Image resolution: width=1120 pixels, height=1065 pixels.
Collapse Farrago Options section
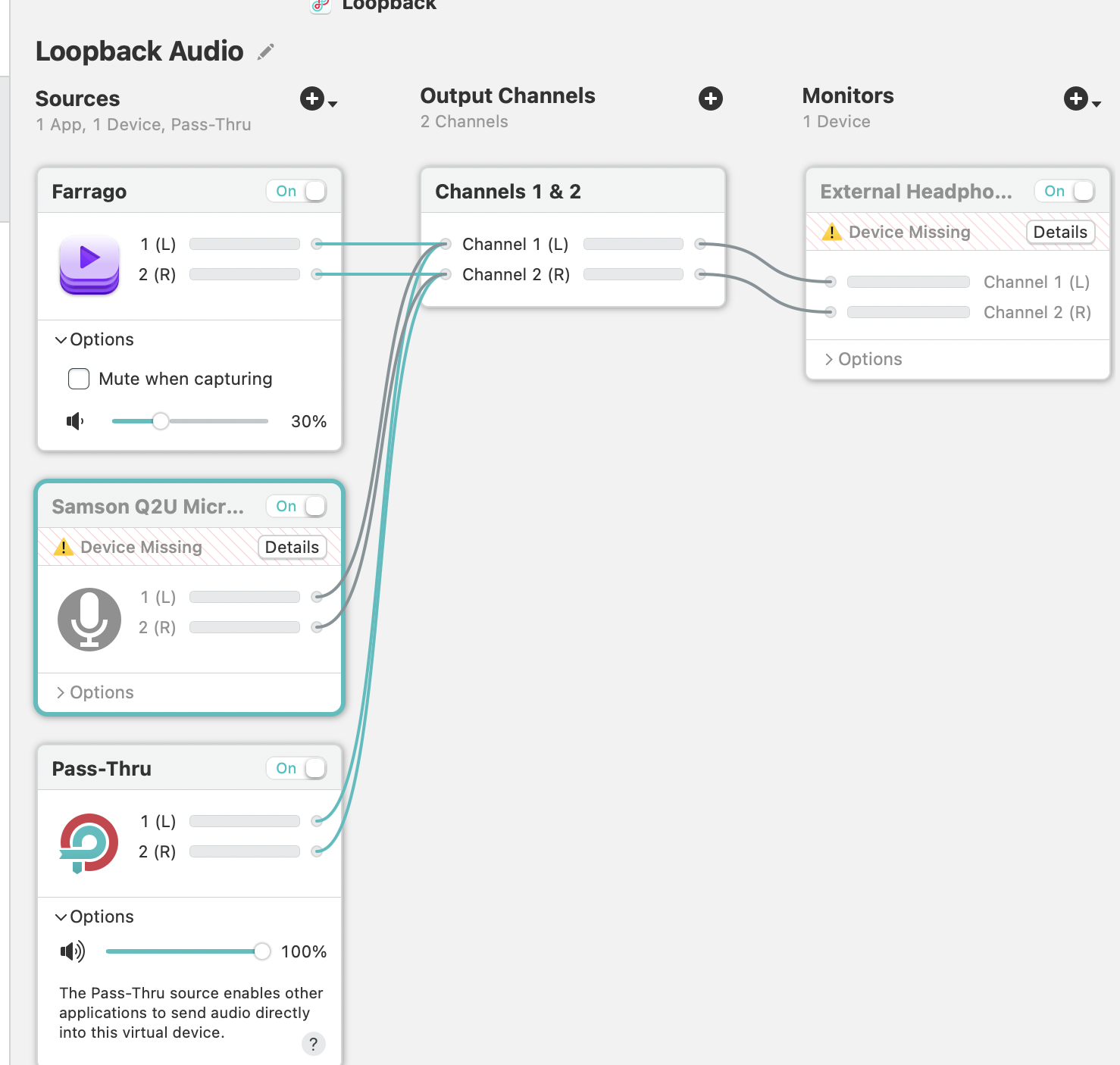(x=94, y=339)
